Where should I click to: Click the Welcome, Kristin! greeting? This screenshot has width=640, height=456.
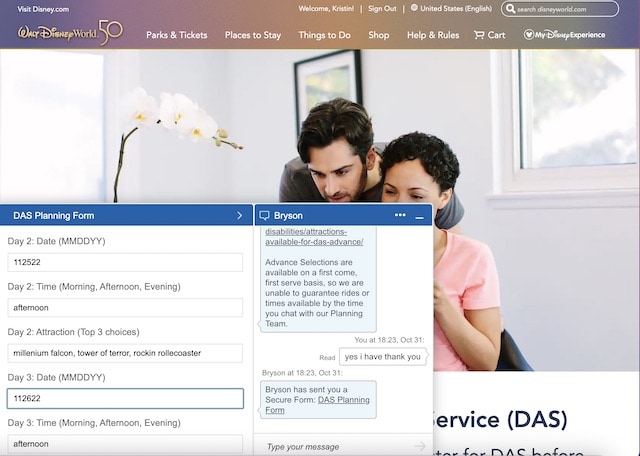point(326,9)
